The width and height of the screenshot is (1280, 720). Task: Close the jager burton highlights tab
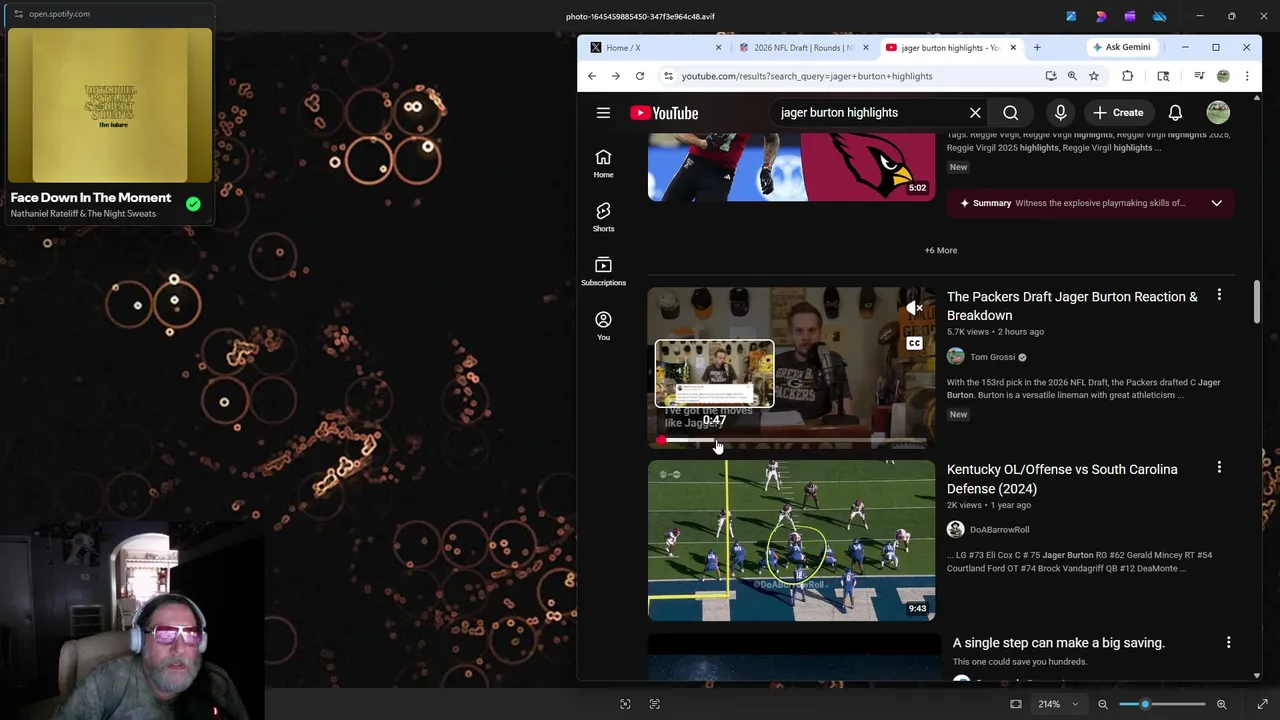1013,47
